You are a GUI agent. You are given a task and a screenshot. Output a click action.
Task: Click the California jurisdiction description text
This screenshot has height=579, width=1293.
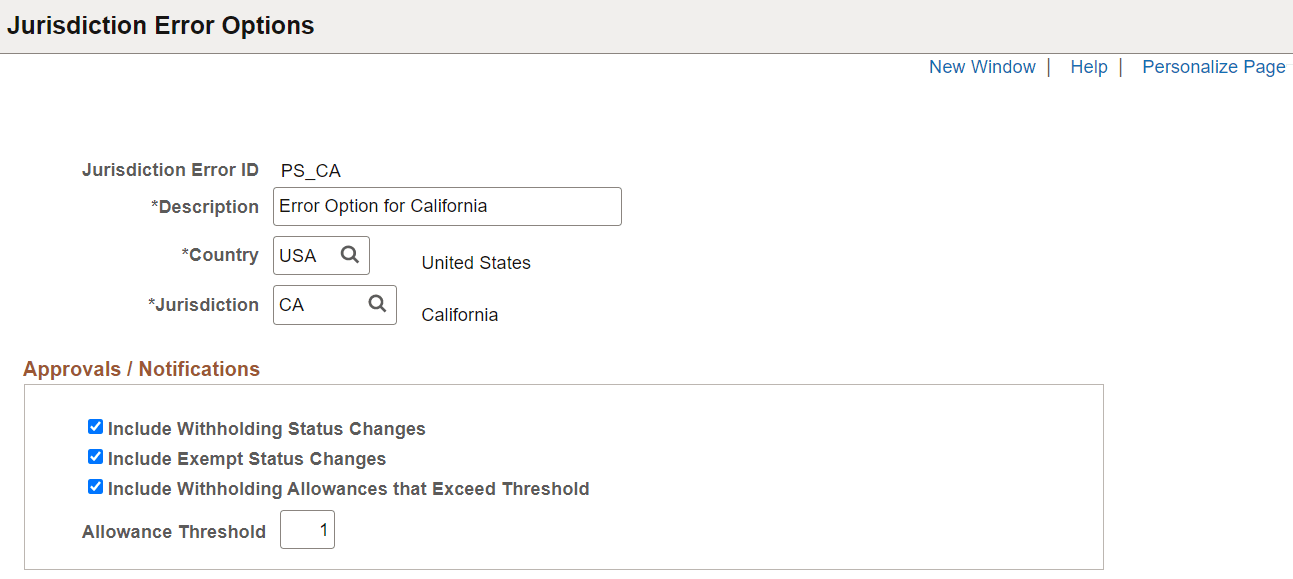tap(459, 315)
